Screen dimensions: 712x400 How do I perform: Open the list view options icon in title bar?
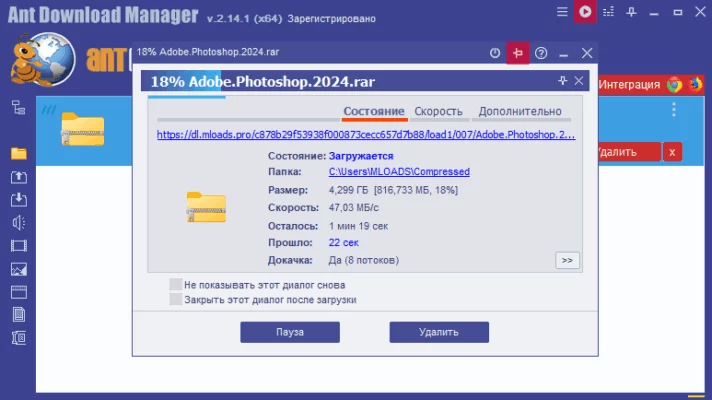[x=608, y=12]
